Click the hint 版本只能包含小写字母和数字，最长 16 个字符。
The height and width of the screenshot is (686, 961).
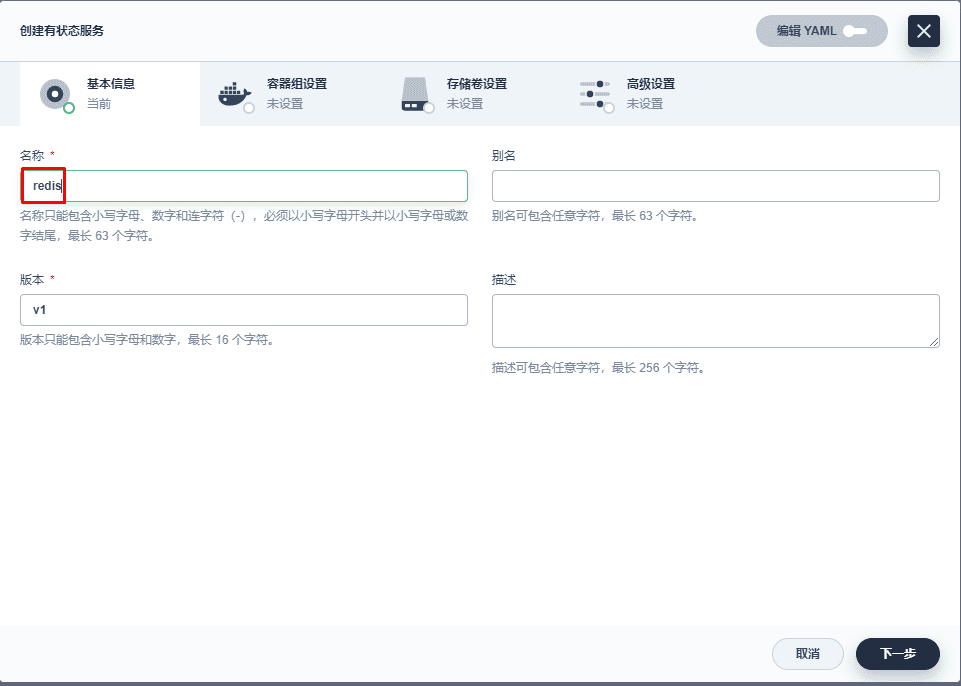pos(147,340)
